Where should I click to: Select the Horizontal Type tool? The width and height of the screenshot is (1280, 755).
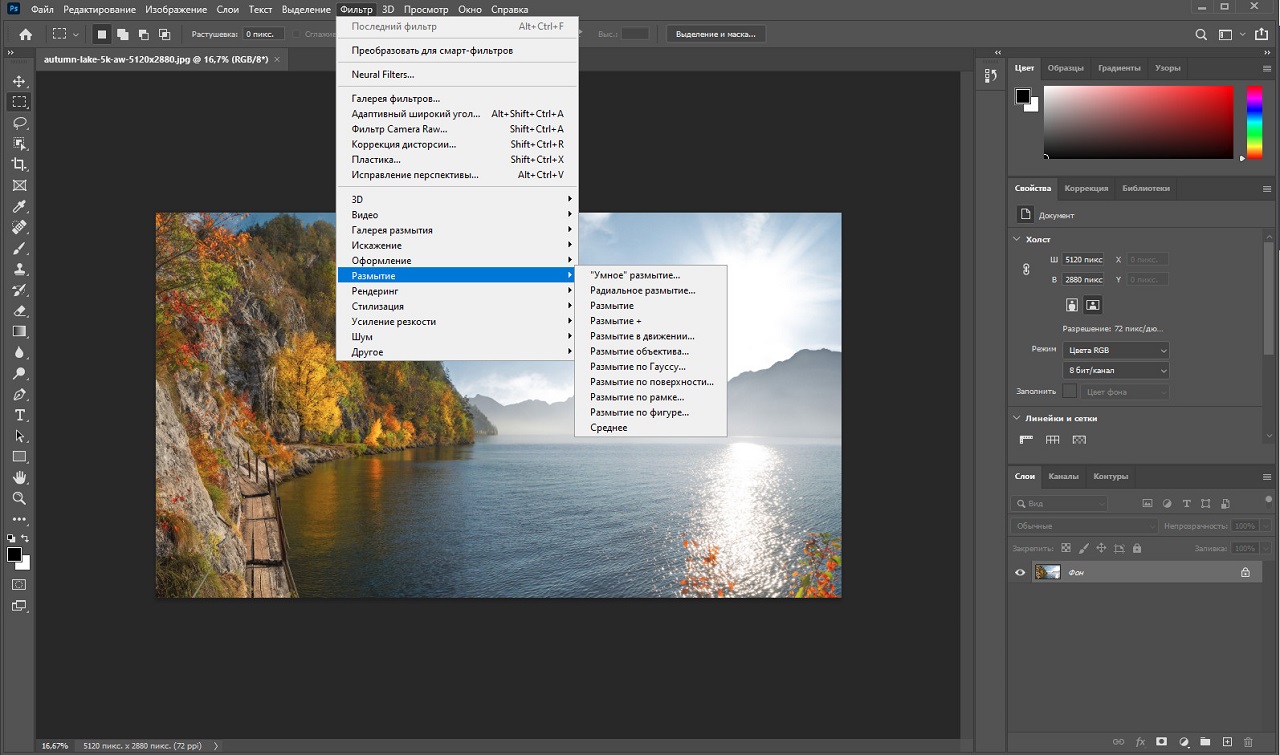pyautogui.click(x=19, y=415)
